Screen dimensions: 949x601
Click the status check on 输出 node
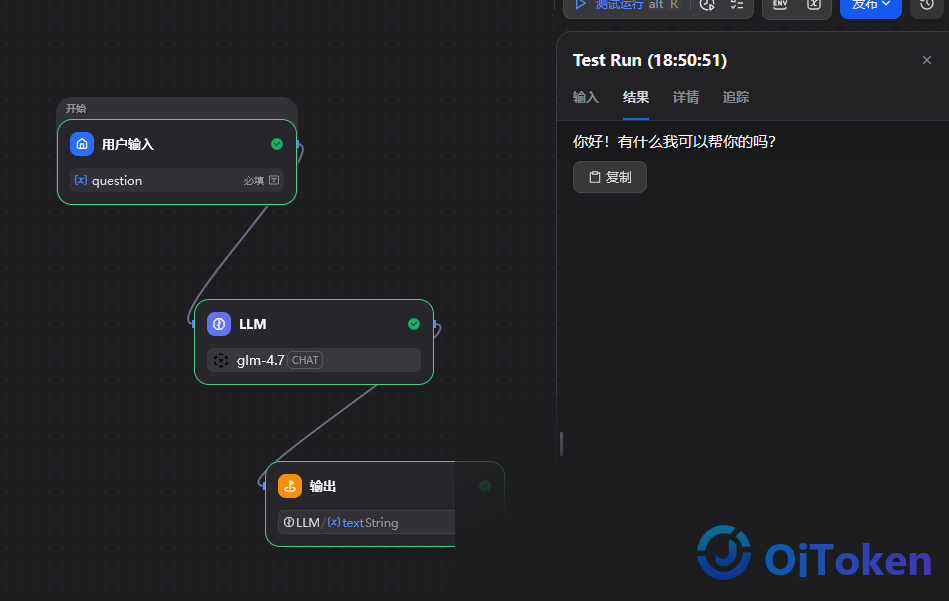(x=485, y=486)
